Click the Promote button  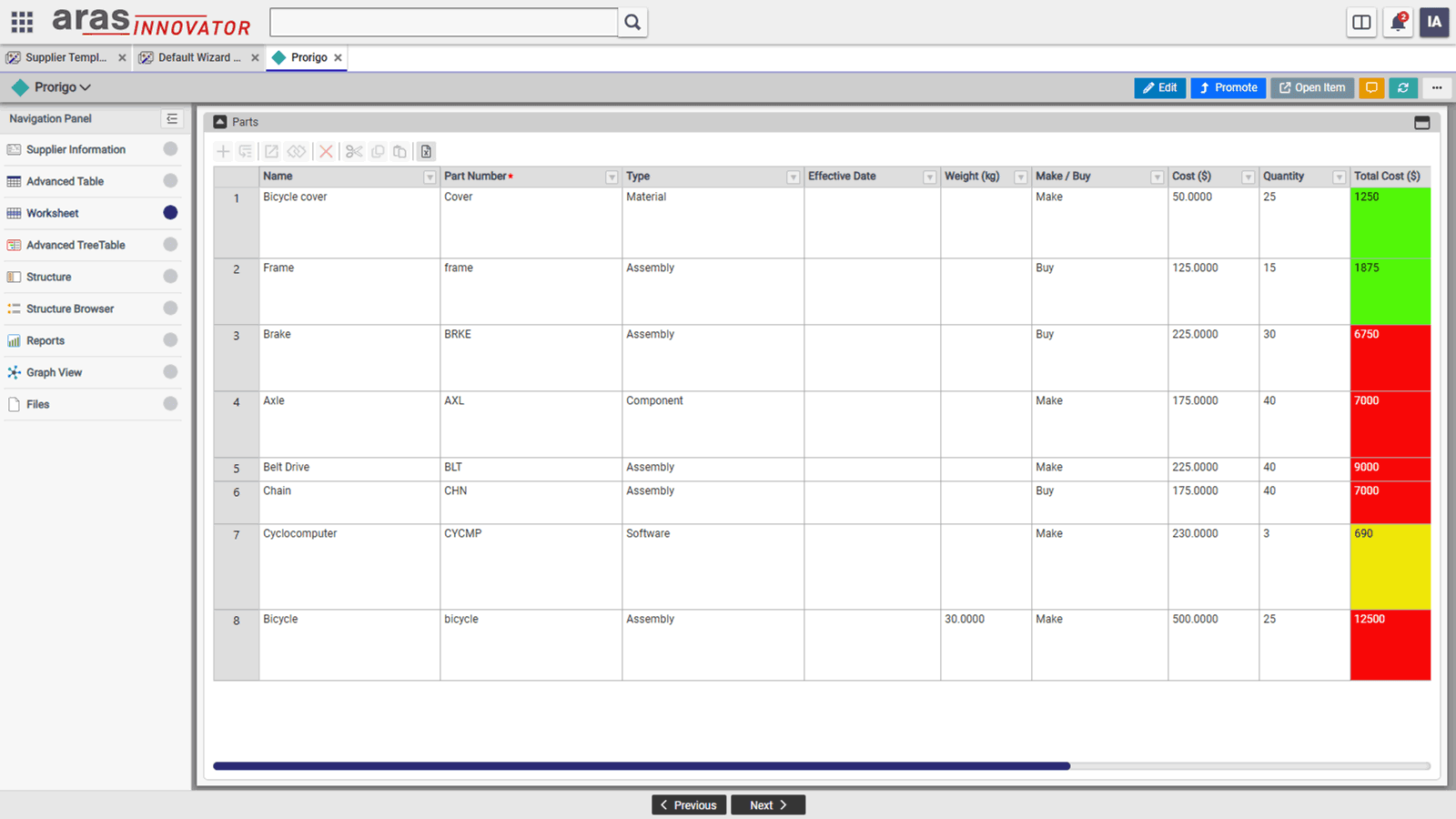(x=1228, y=87)
